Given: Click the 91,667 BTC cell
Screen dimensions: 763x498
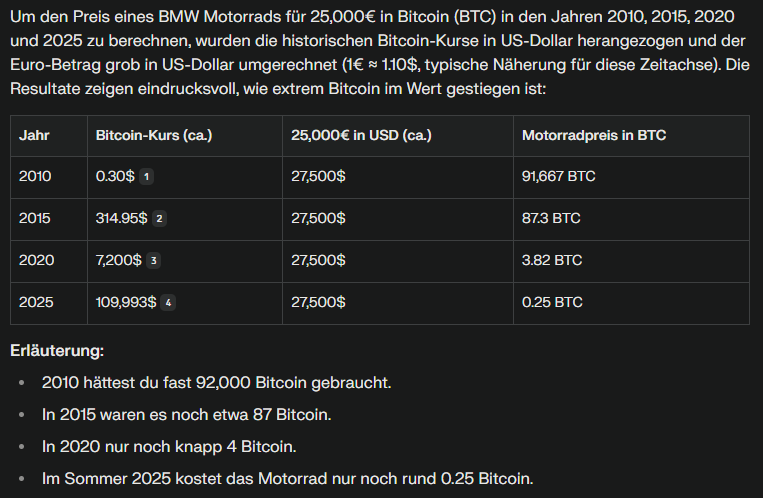Looking at the screenshot, I should tap(558, 176).
